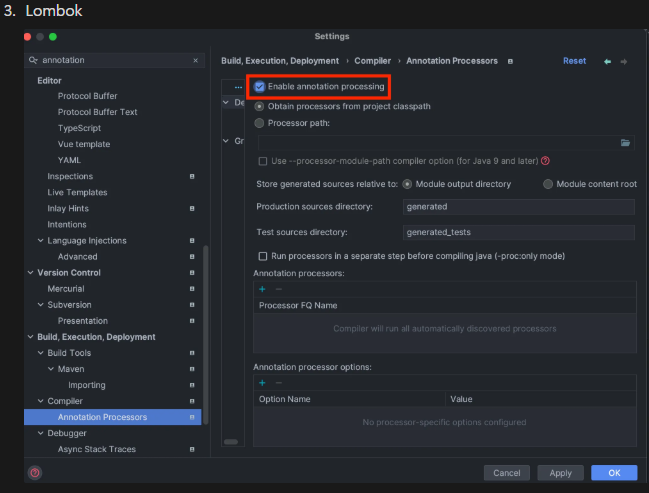Collapse the Version Control section
This screenshot has height=493, width=649.
pos(30,273)
